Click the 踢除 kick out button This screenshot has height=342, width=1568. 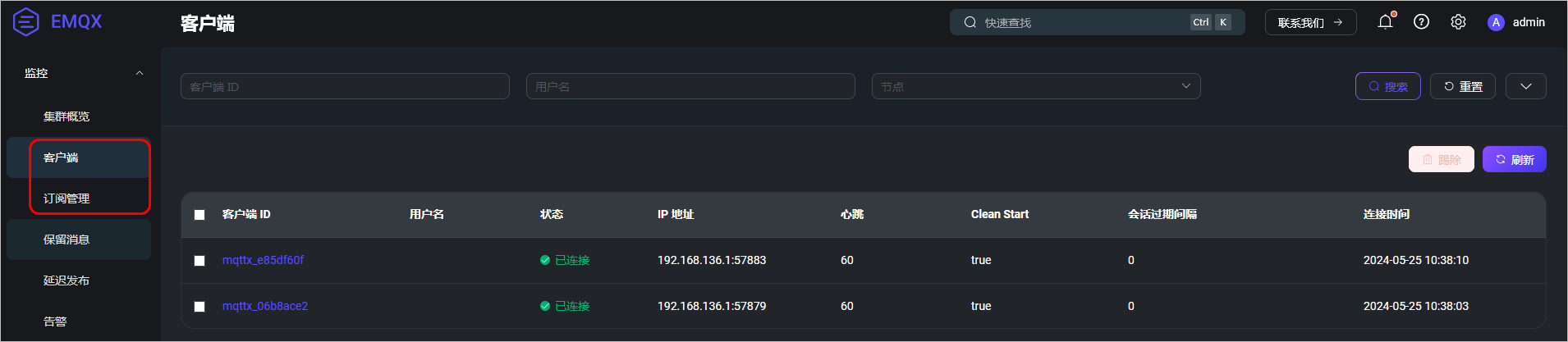click(x=1442, y=159)
